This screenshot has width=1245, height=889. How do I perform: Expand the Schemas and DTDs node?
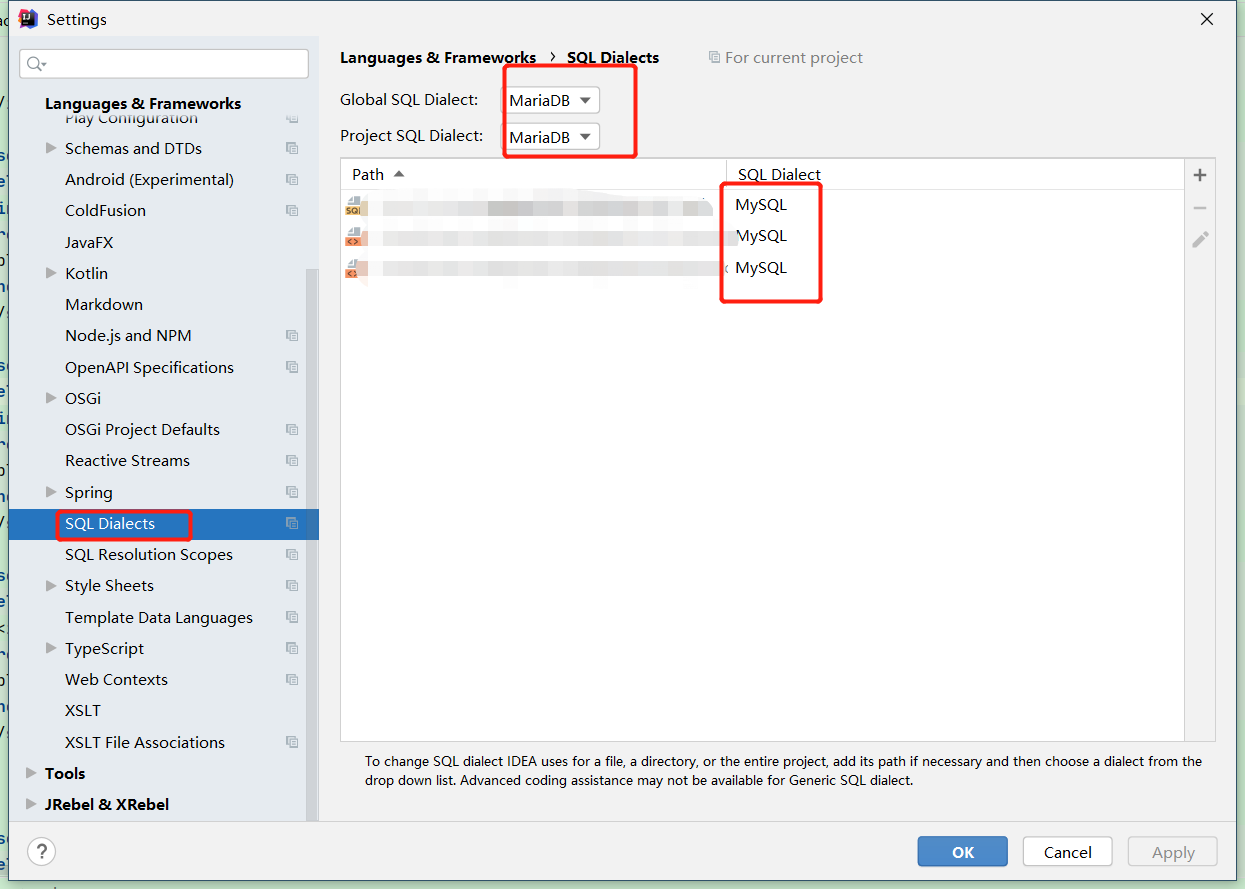[x=51, y=148]
